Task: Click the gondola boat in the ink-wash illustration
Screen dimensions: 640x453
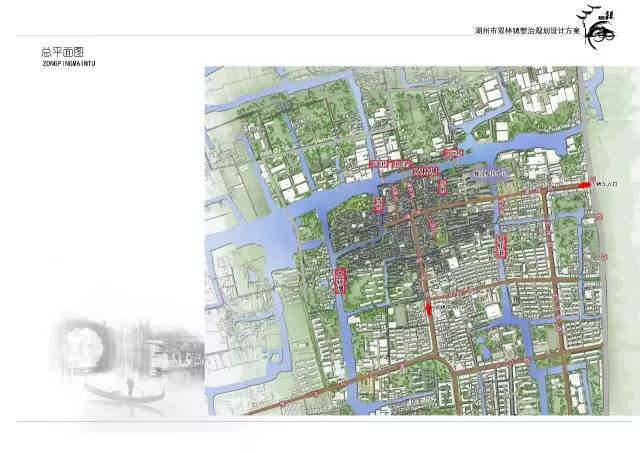Action: 125,393
